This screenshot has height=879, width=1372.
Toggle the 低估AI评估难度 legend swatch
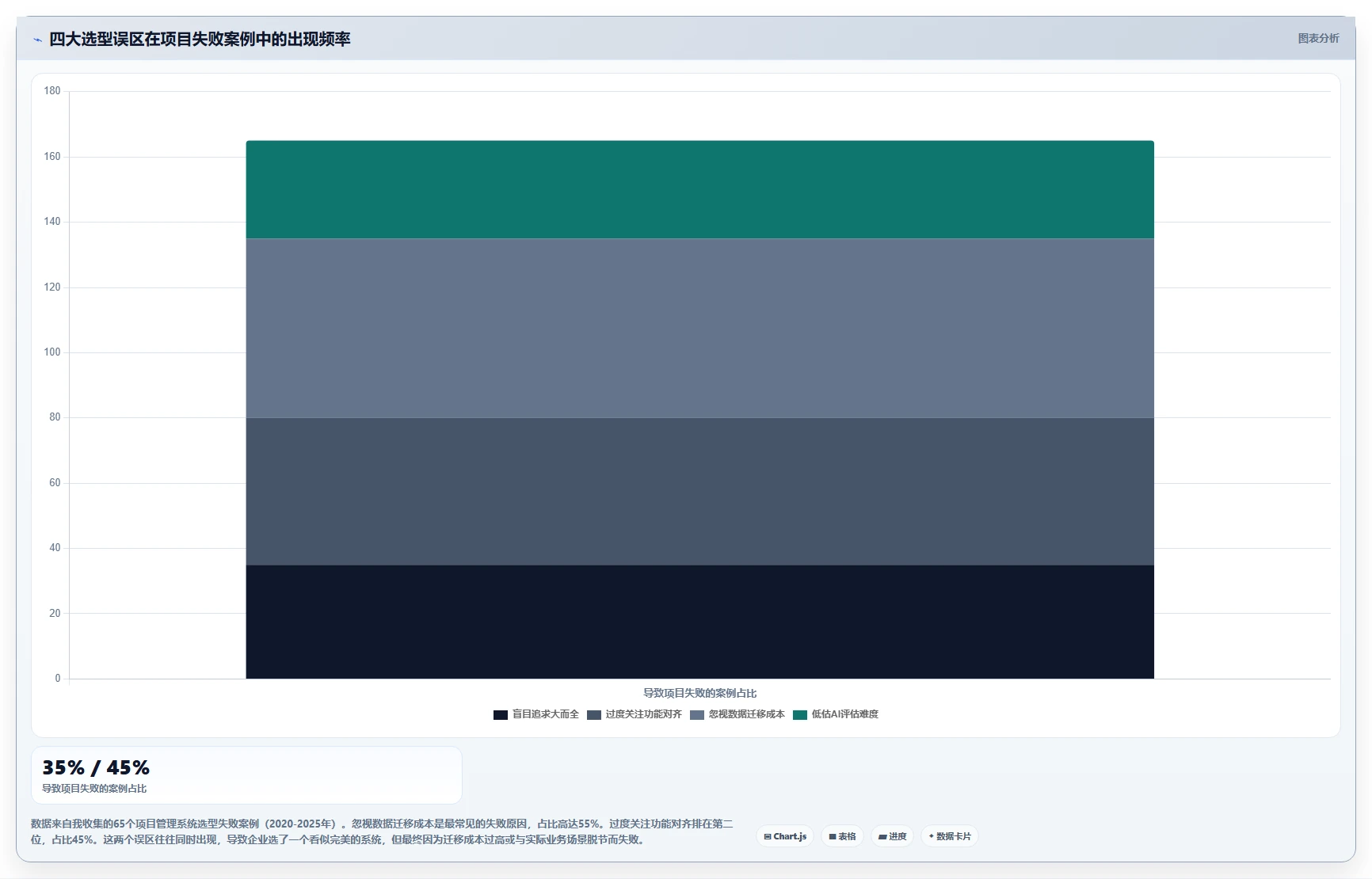pyautogui.click(x=800, y=714)
